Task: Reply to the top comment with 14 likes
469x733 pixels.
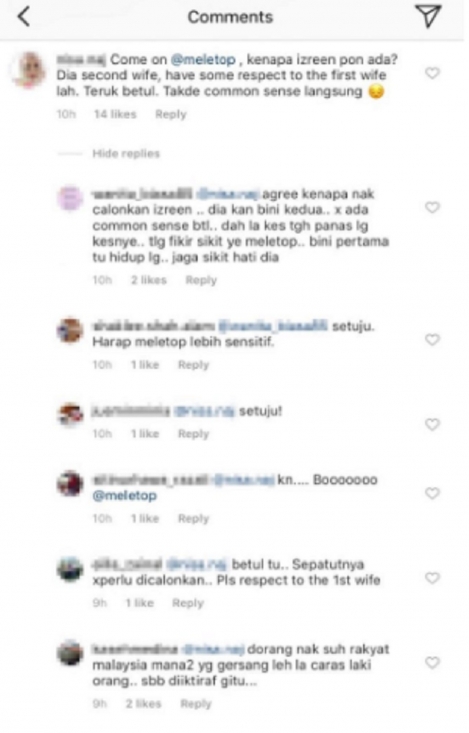Action: (x=171, y=115)
